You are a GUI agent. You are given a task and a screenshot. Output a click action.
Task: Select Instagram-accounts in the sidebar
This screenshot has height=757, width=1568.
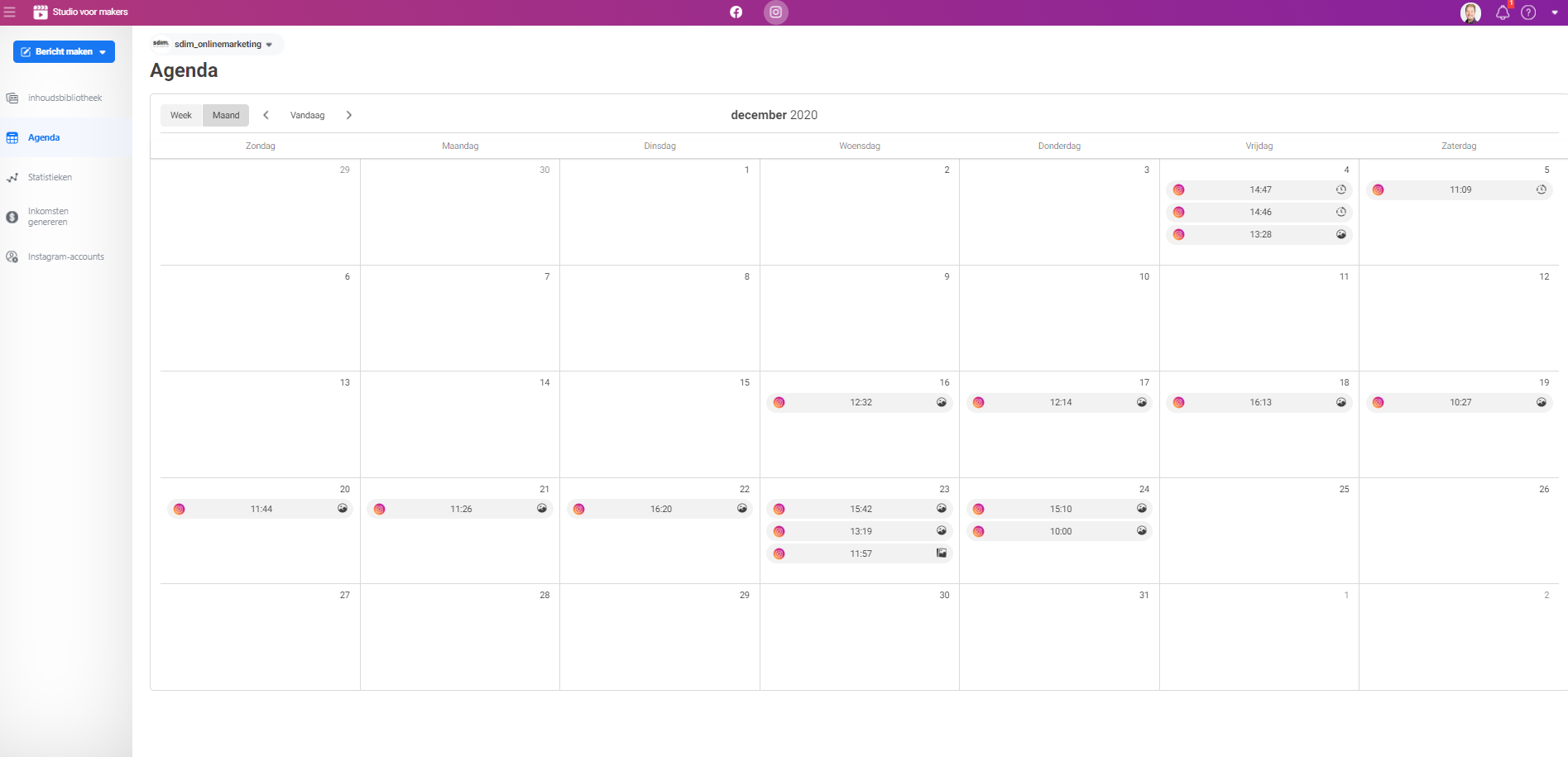pyautogui.click(x=66, y=256)
